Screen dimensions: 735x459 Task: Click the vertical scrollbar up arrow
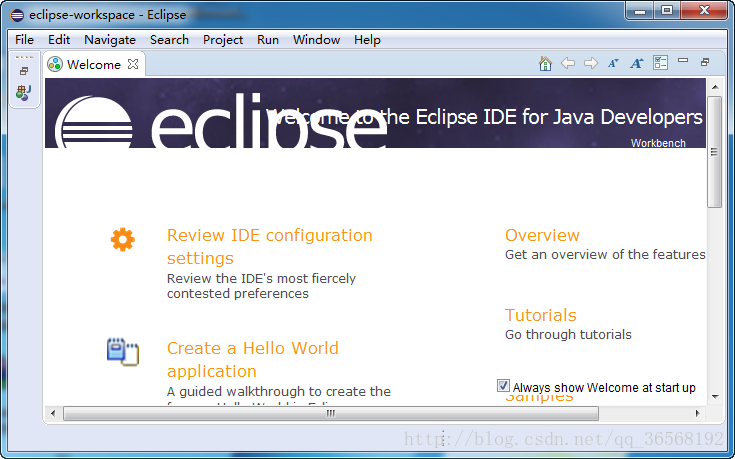[x=715, y=87]
